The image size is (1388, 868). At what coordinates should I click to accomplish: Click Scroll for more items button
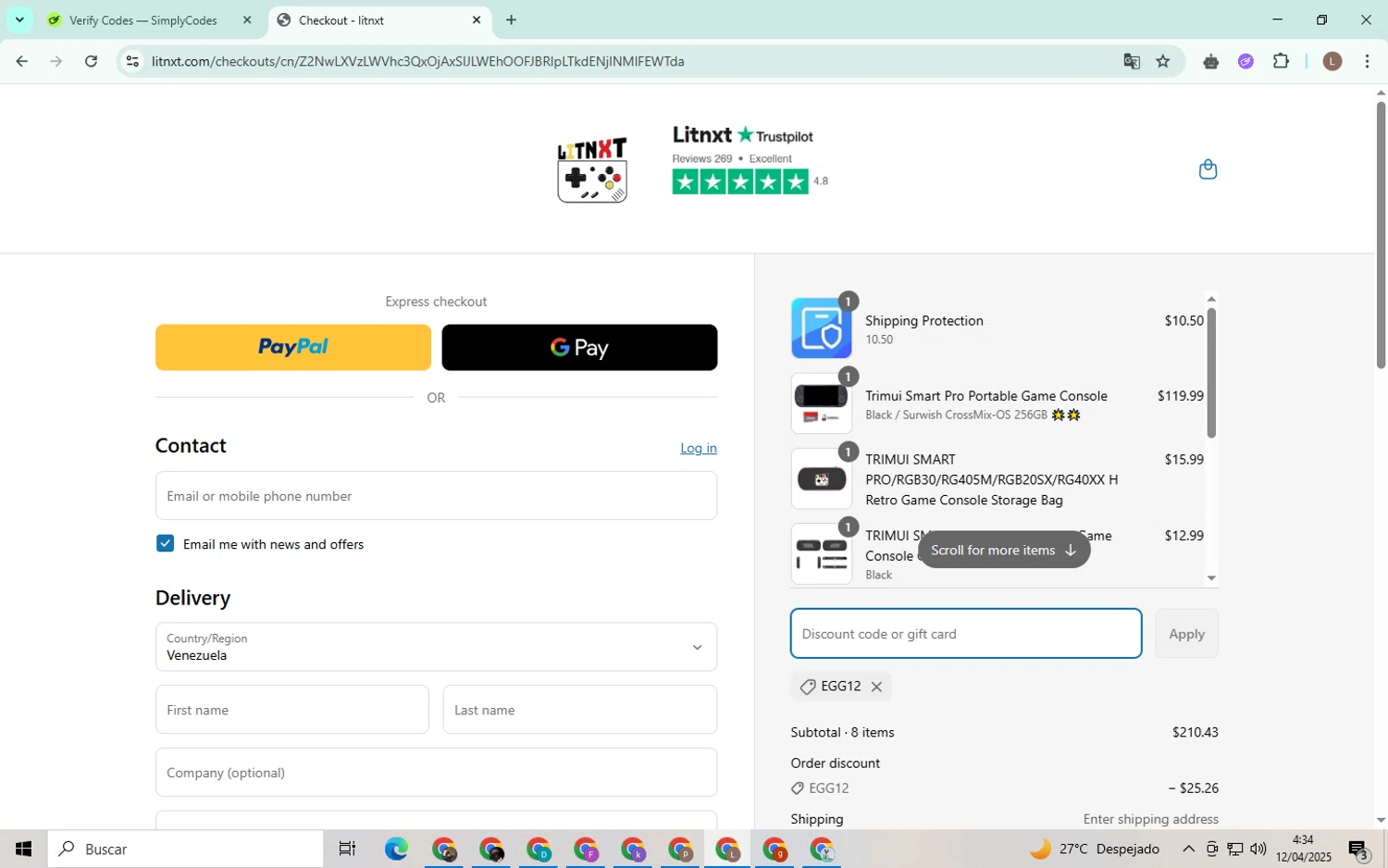point(1004,550)
